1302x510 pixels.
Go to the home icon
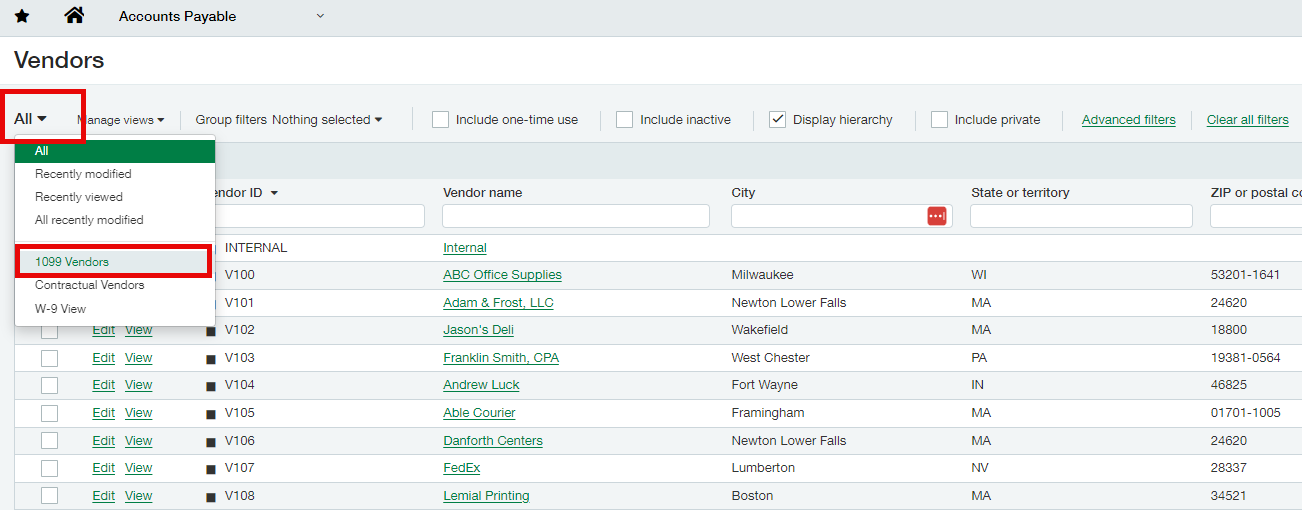74,15
